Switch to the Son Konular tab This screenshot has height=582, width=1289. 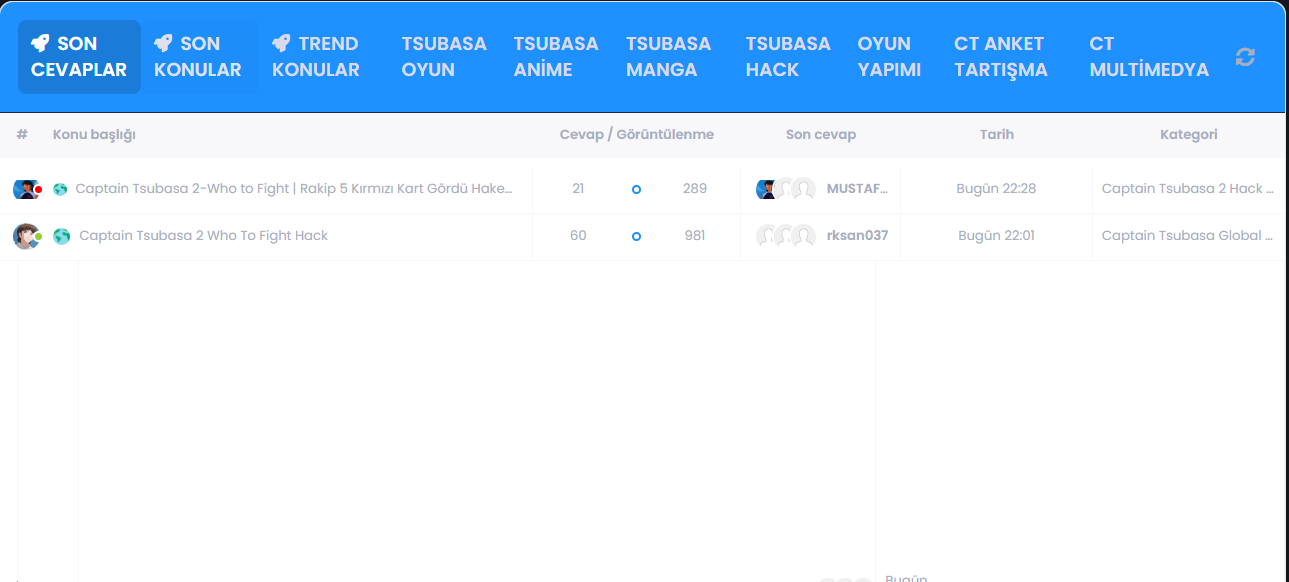[200, 57]
